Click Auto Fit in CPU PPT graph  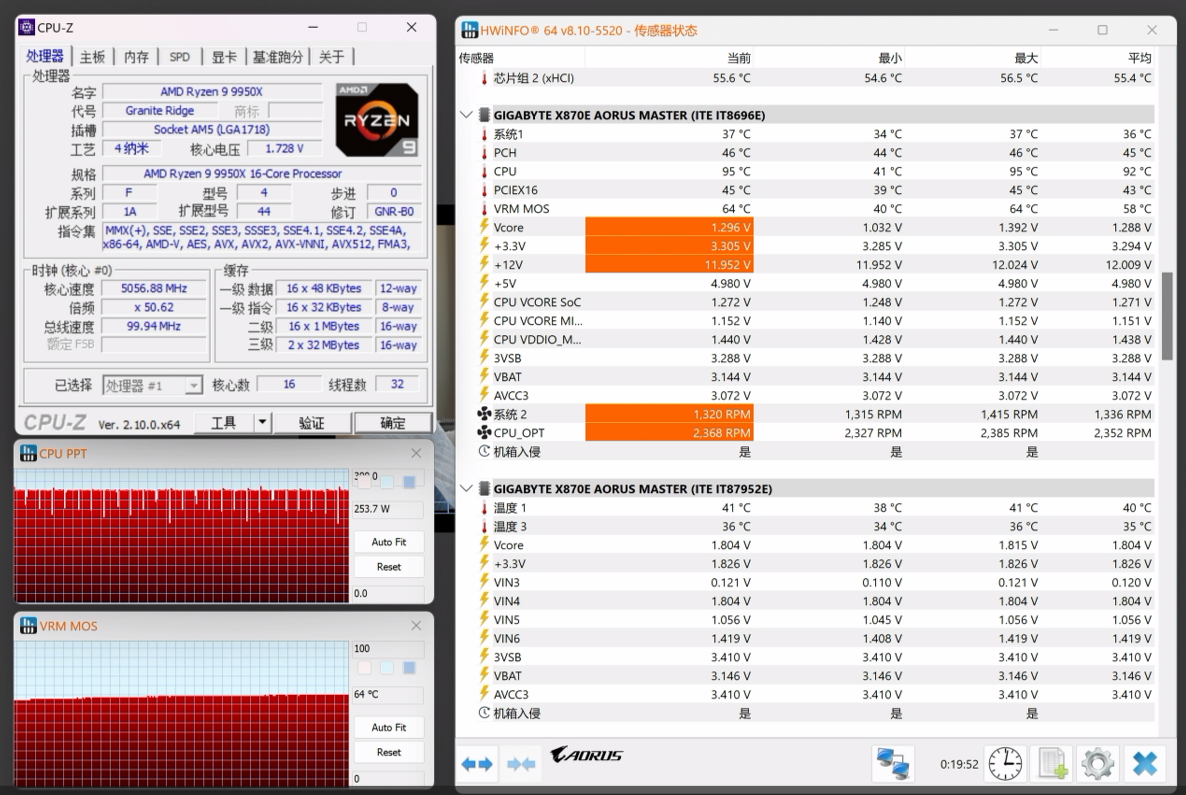point(388,542)
